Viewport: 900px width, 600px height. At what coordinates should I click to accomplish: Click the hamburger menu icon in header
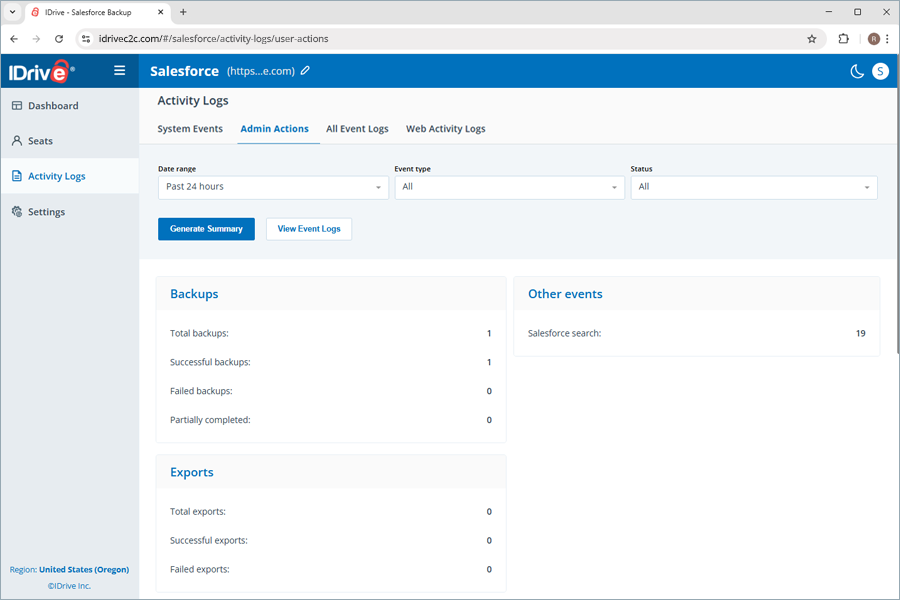pyautogui.click(x=120, y=71)
